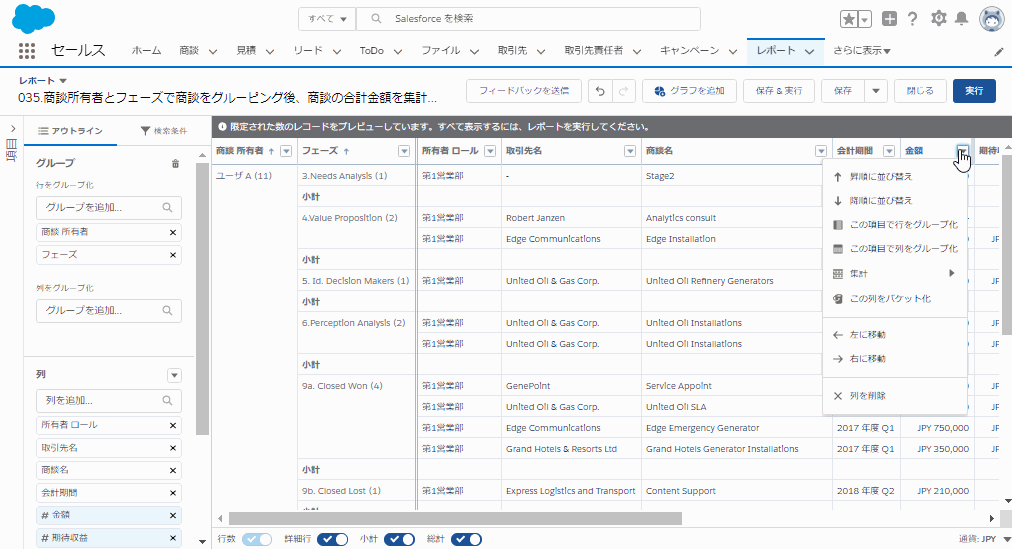Remove # 期待収益 column from list
The width and height of the screenshot is (1012, 549).
pyautogui.click(x=173, y=538)
